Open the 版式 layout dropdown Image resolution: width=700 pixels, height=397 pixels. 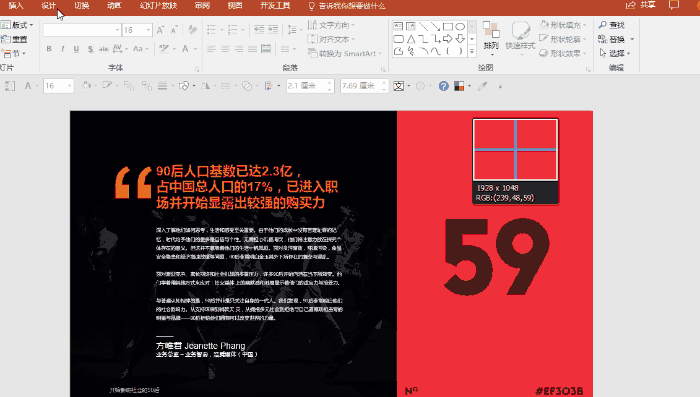(17, 25)
